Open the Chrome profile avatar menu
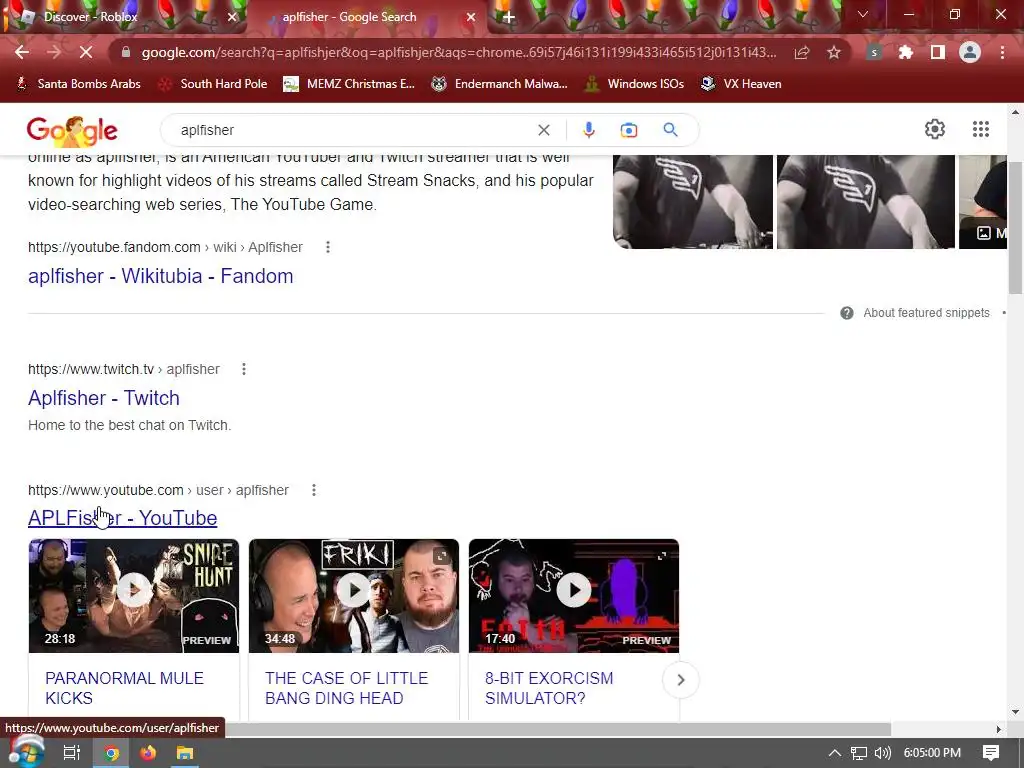 (970, 52)
